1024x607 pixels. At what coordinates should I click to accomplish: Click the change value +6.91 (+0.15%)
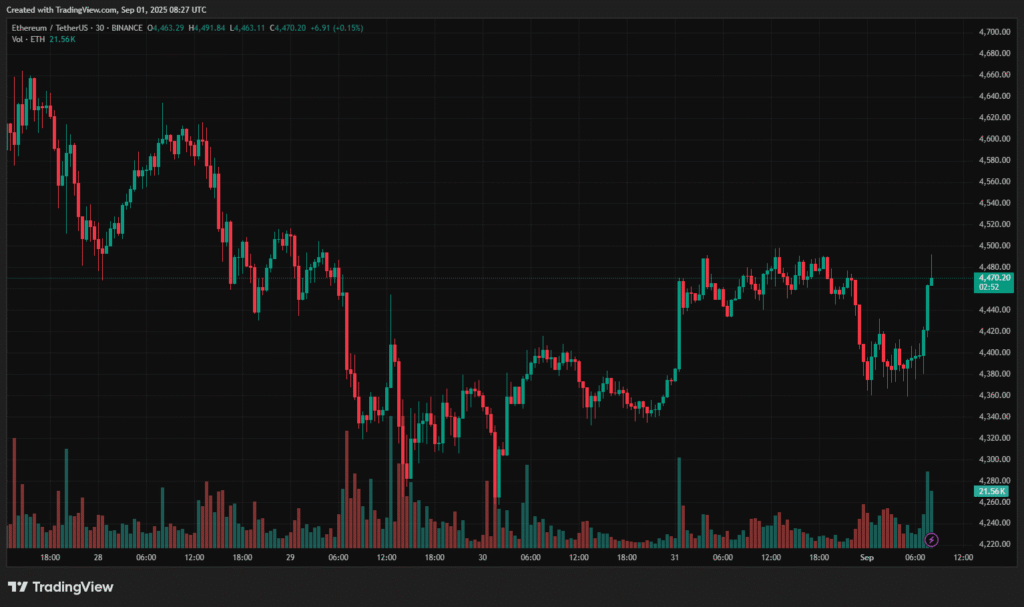point(337,28)
